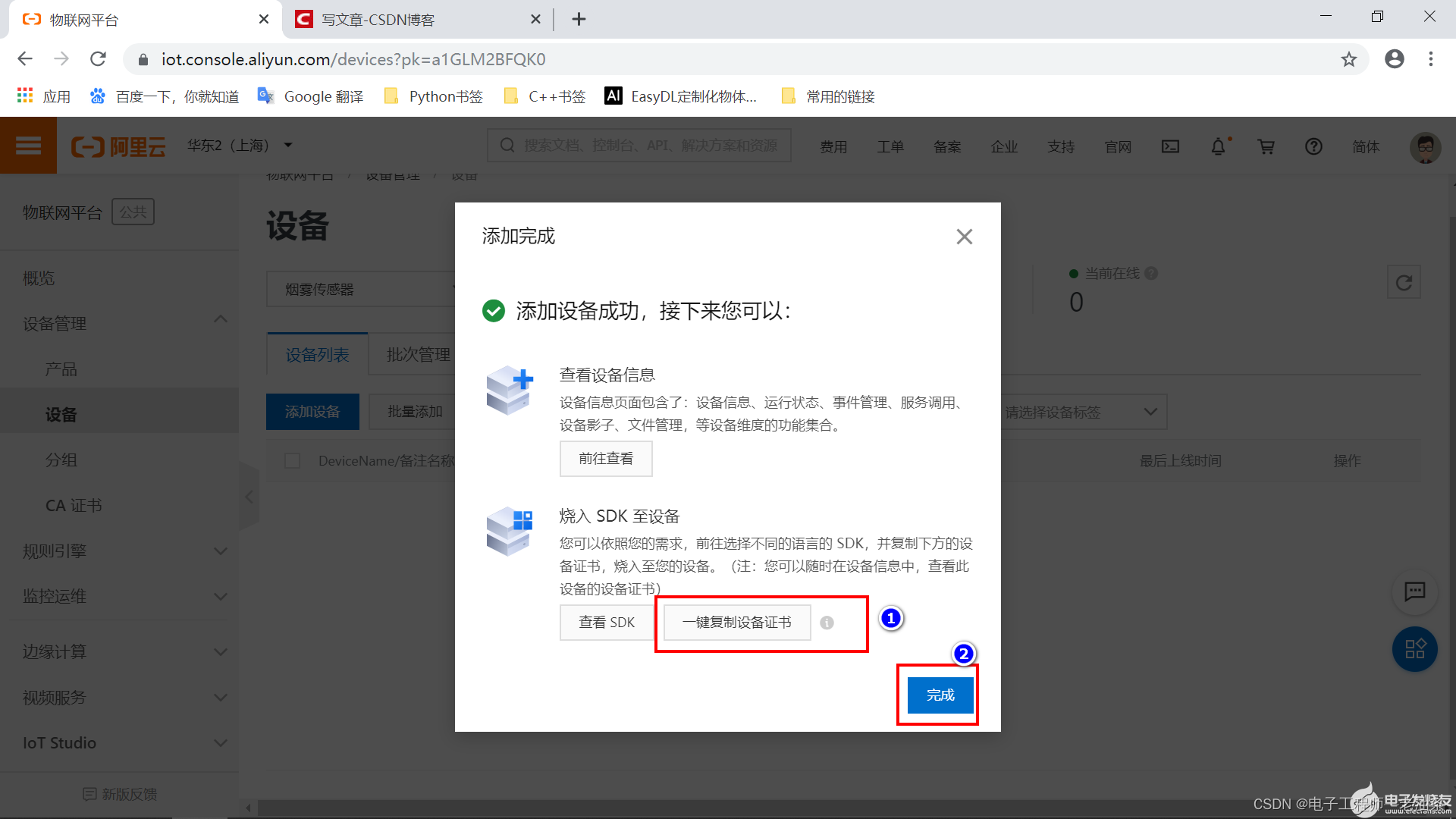
Task: Click the floating chat feedback icon
Action: tap(1414, 591)
